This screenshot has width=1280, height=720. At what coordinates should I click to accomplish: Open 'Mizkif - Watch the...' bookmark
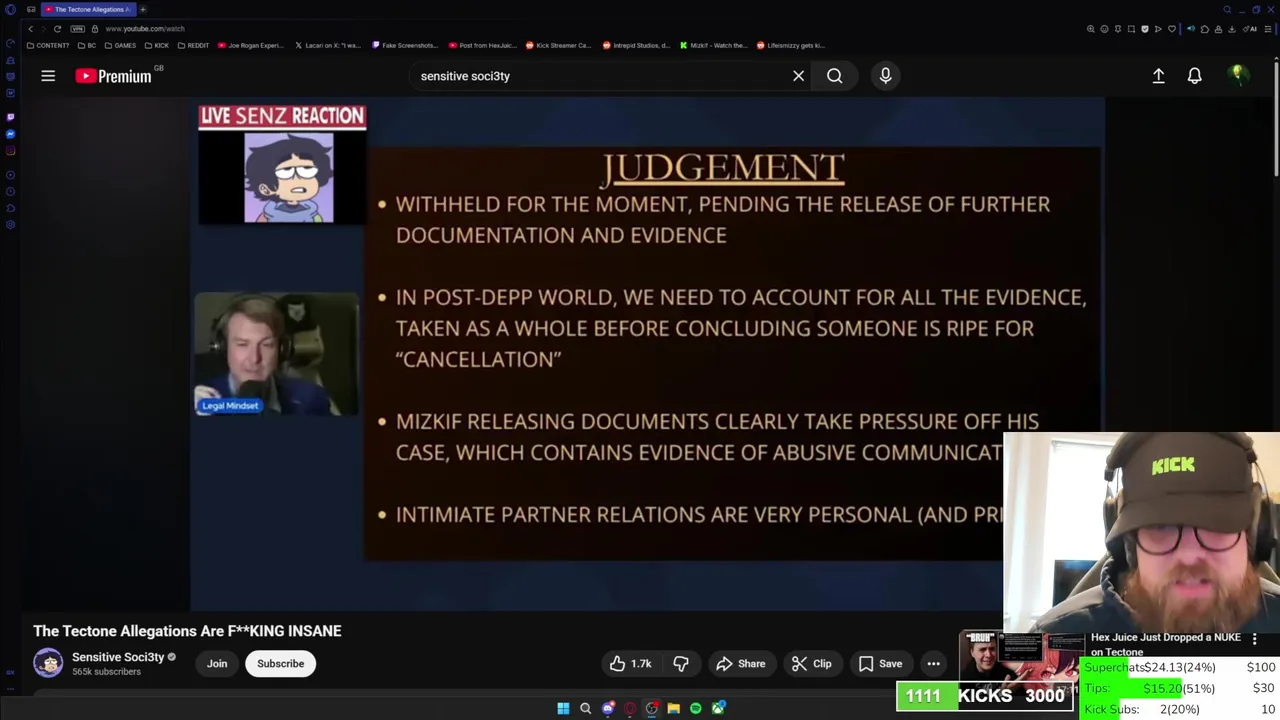(x=712, y=45)
